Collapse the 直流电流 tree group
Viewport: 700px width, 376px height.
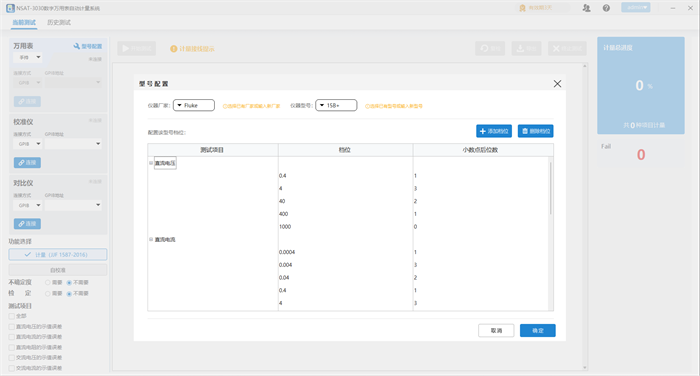click(151, 239)
